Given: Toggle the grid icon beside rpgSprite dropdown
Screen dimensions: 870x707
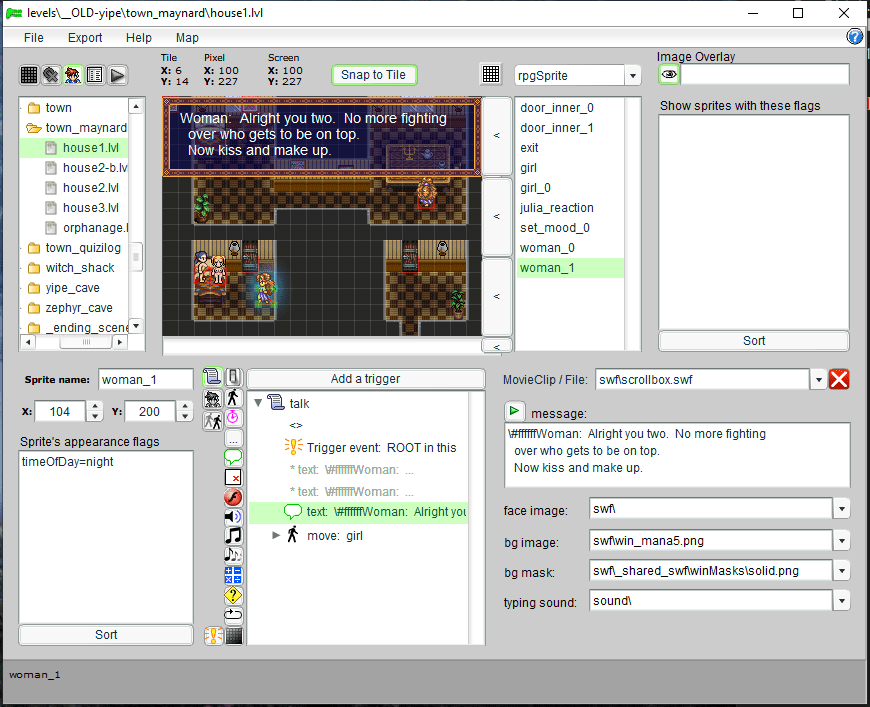Looking at the screenshot, I should tap(491, 75).
